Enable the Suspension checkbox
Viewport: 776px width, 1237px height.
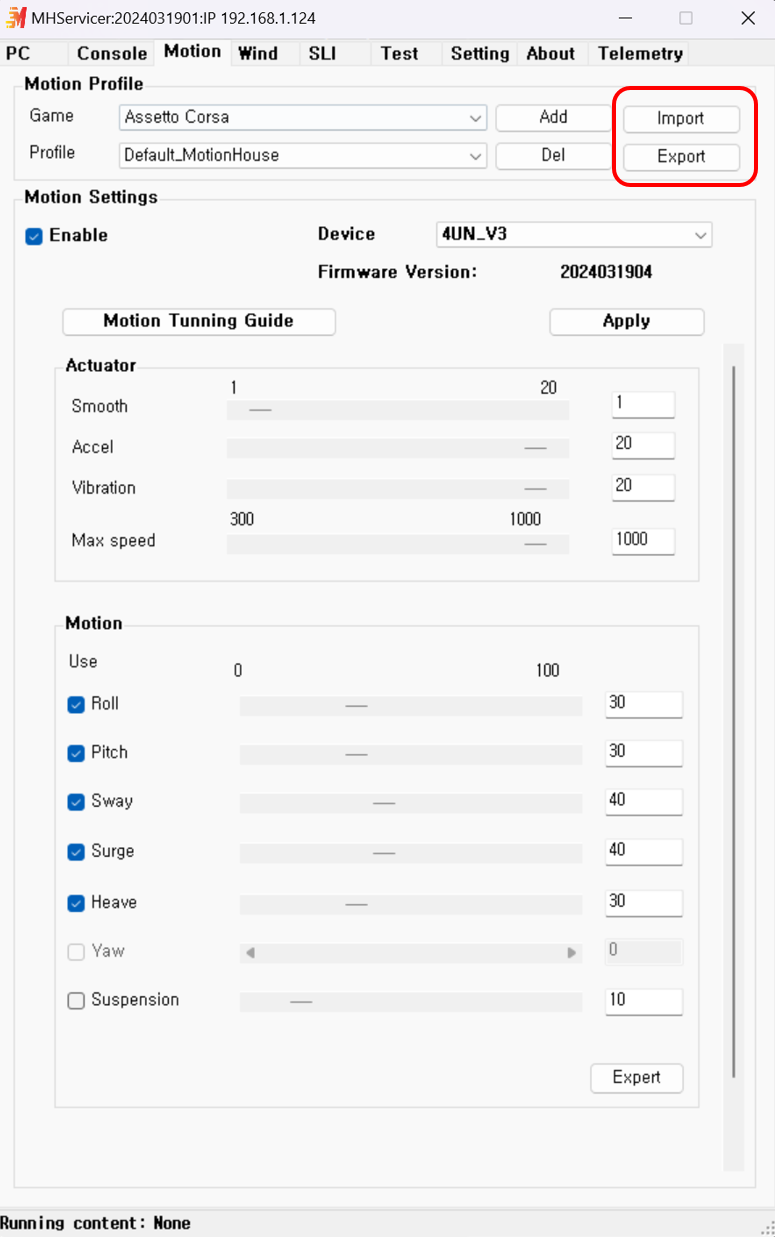pos(76,1001)
